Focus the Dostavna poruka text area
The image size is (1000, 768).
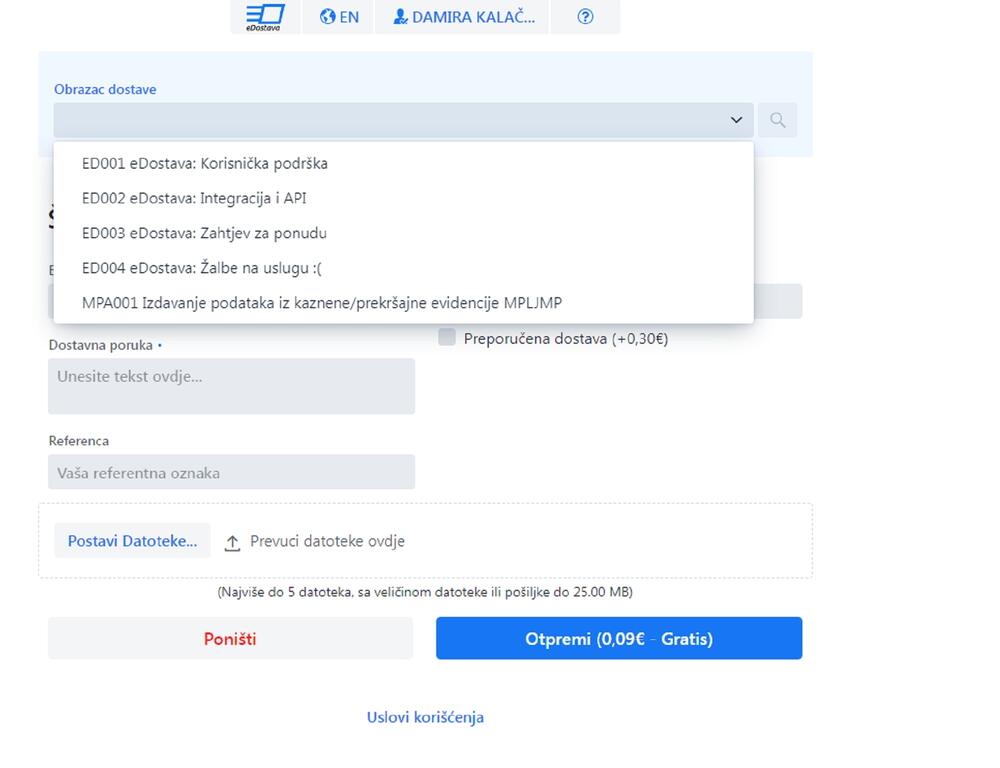coord(231,386)
